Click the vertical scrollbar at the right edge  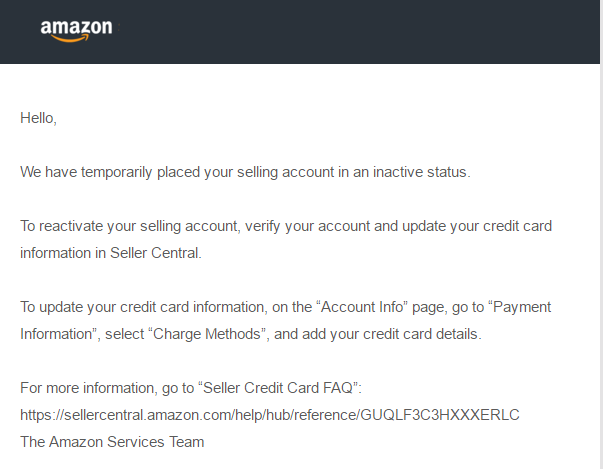click(x=601, y=234)
